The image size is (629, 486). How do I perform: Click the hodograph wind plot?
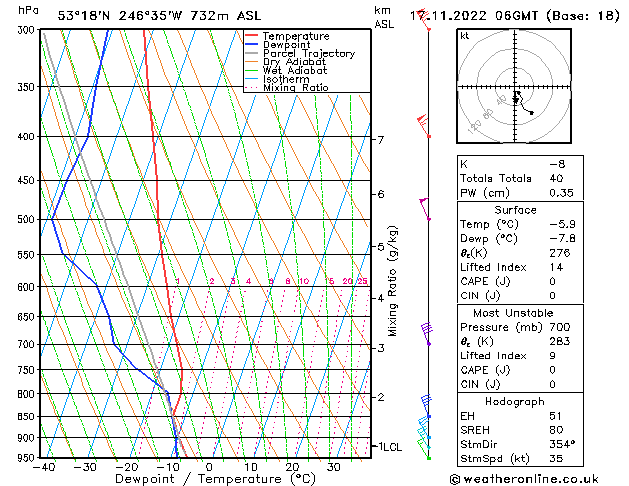point(514,86)
